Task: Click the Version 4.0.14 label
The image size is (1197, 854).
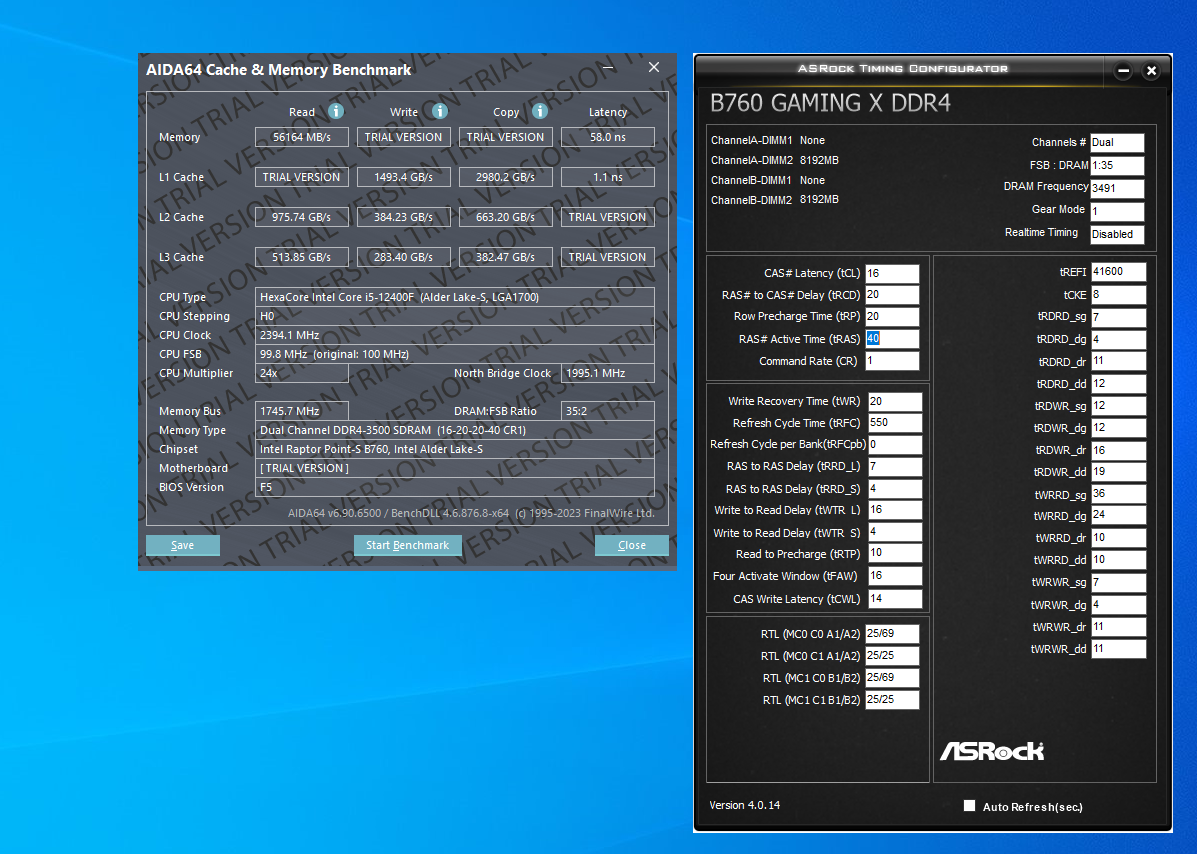Action: [744, 805]
